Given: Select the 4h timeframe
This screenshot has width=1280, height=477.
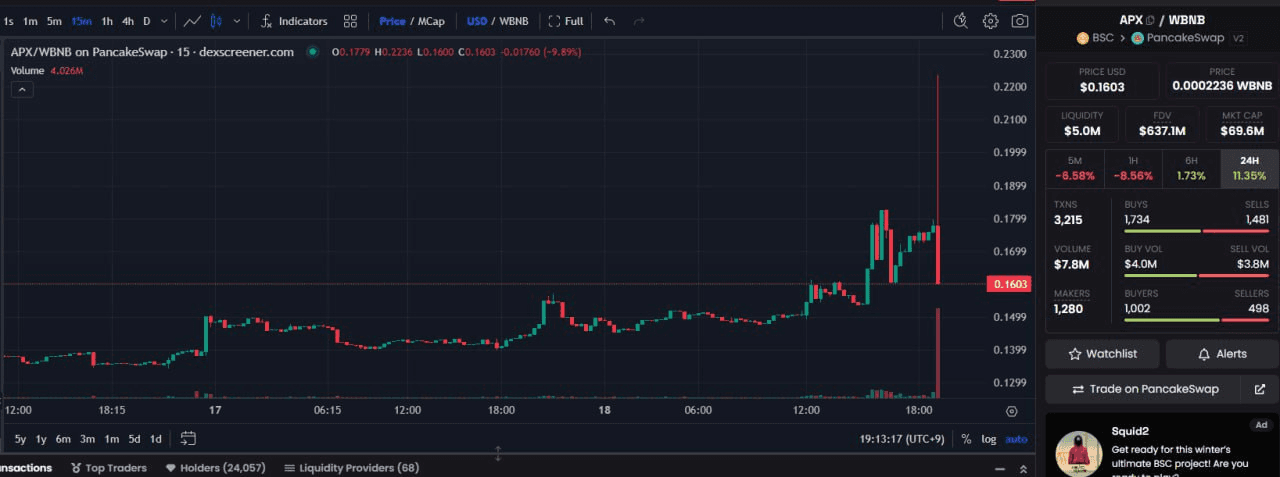Looking at the screenshot, I should (x=128, y=21).
